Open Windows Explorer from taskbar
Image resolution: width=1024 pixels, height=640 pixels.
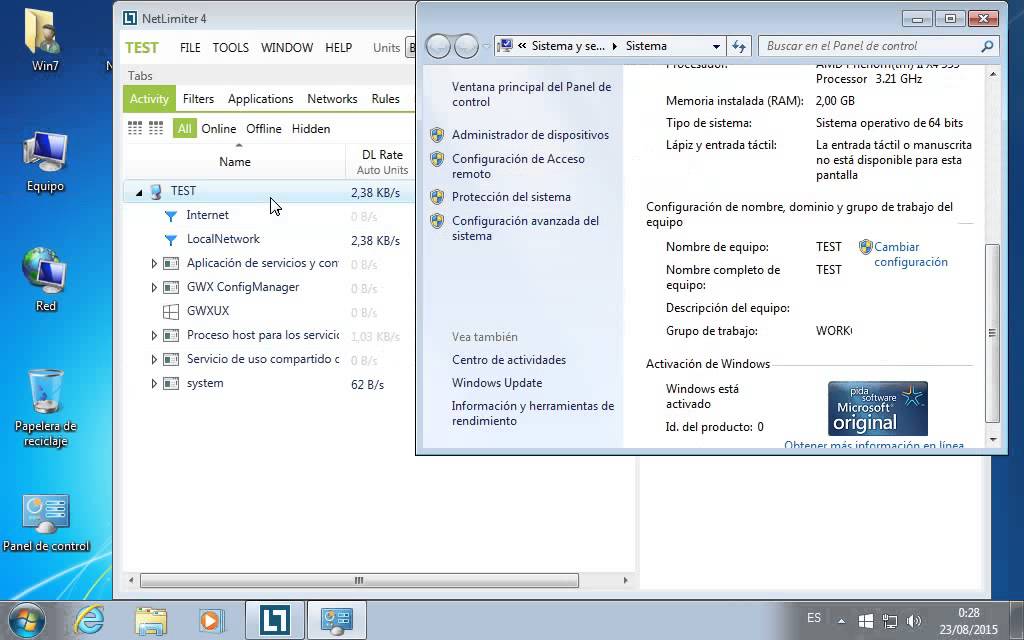(151, 620)
